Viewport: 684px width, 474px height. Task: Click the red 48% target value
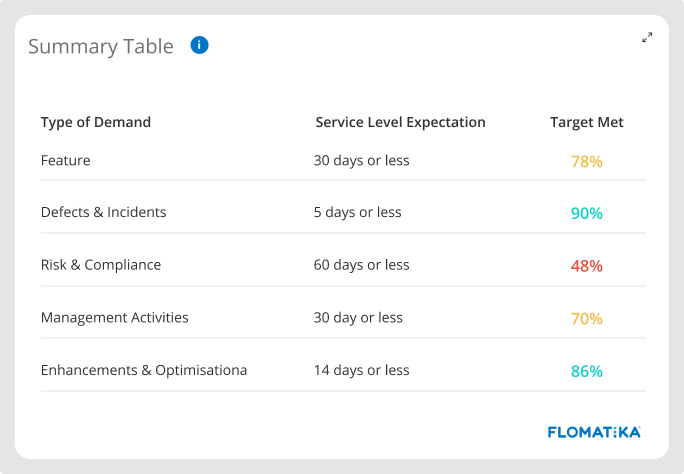[586, 266]
